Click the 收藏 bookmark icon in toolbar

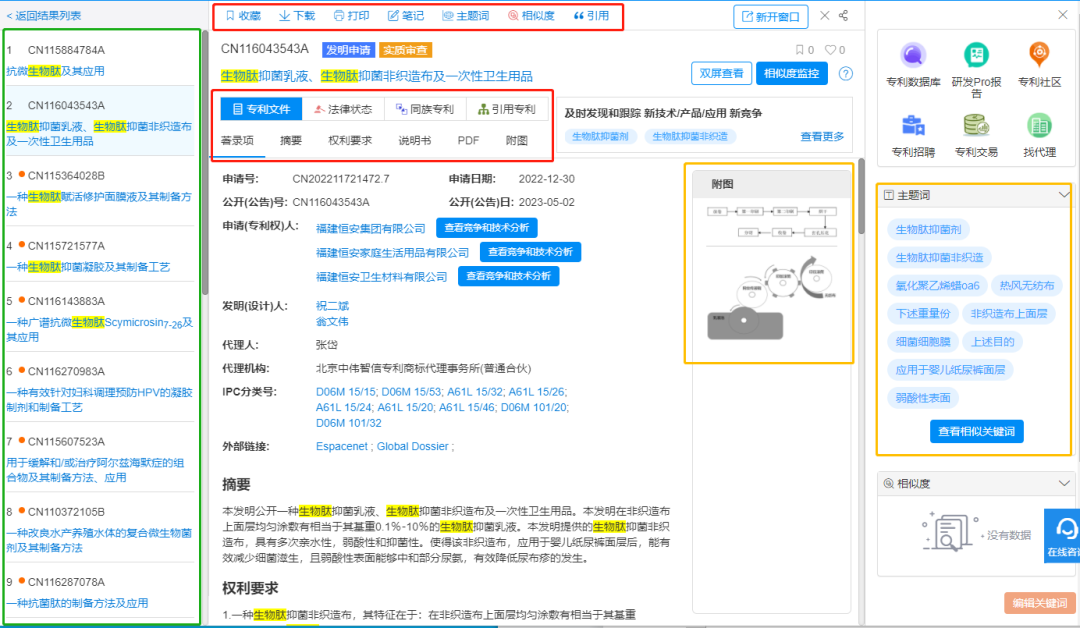click(x=230, y=16)
